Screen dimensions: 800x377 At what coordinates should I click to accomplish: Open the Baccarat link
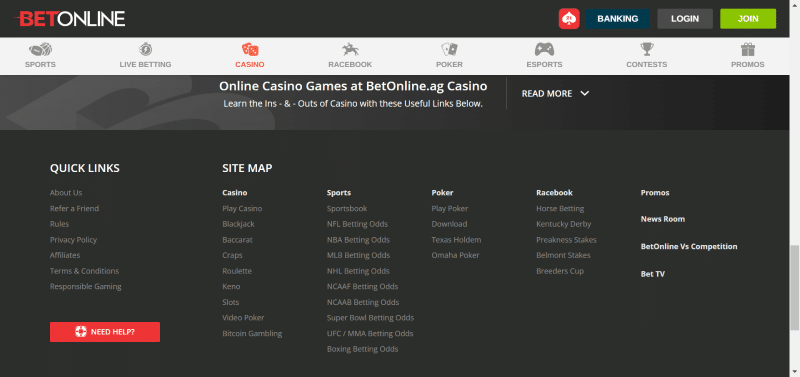click(x=237, y=240)
